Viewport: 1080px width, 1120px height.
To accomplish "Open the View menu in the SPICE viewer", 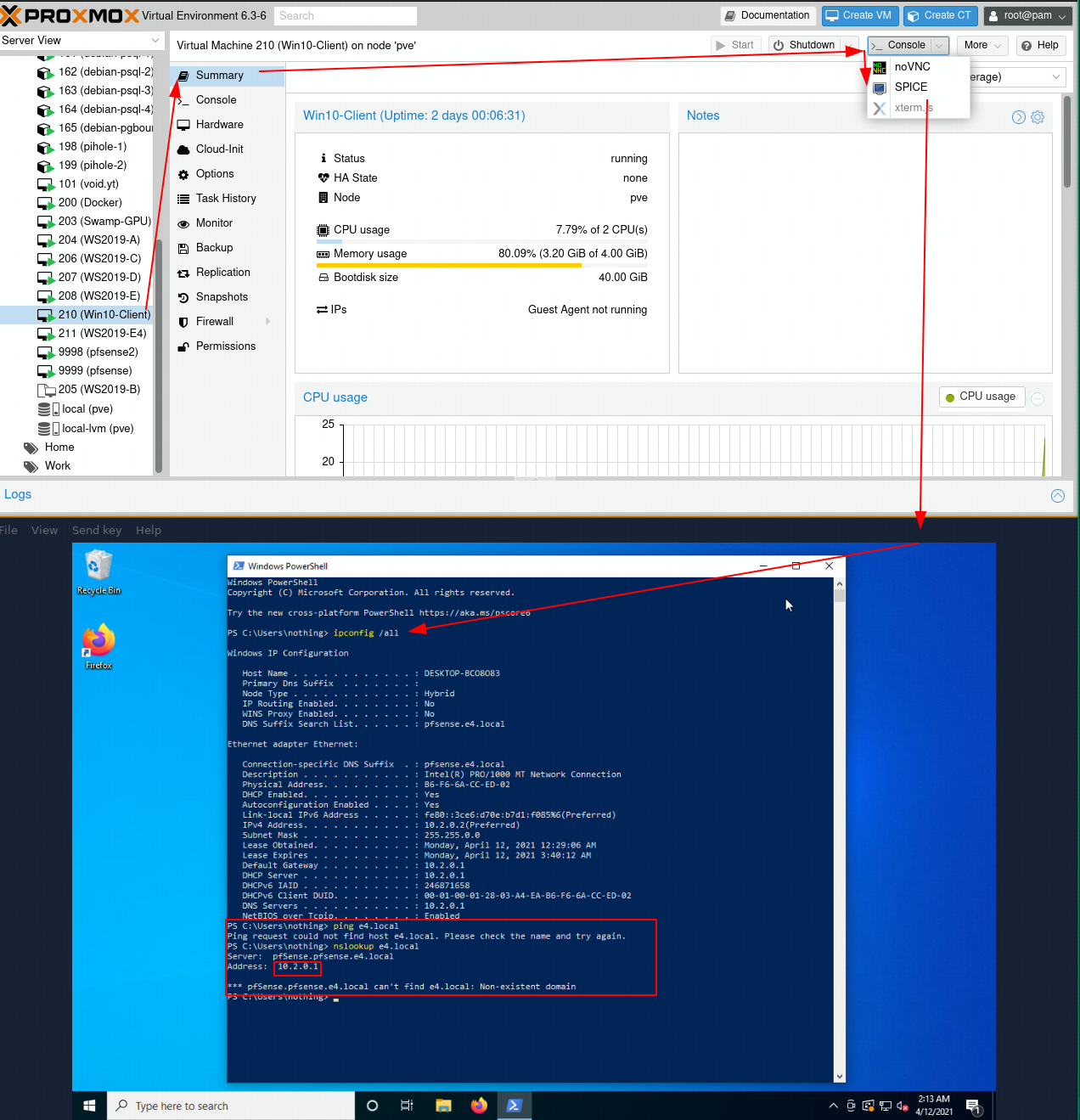I will [x=45, y=531].
